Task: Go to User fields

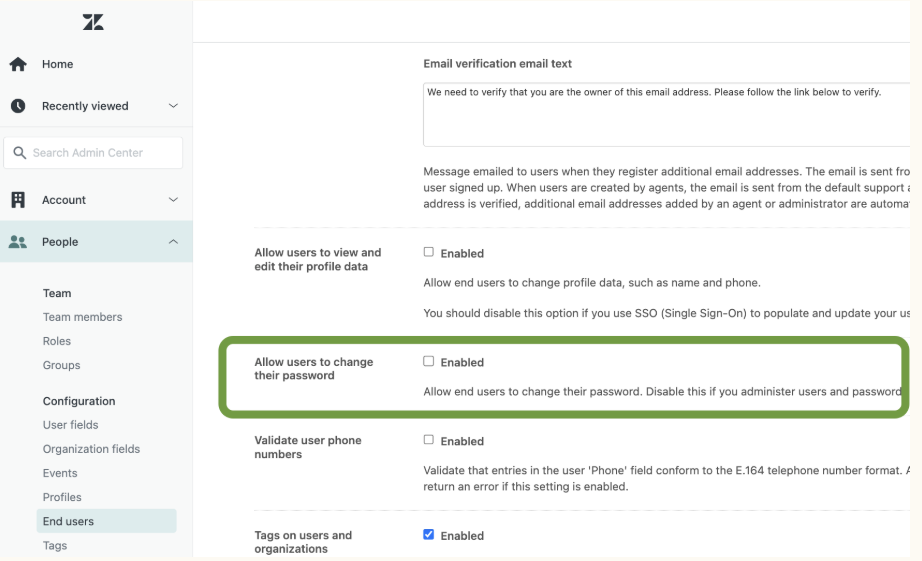Action: (70, 425)
